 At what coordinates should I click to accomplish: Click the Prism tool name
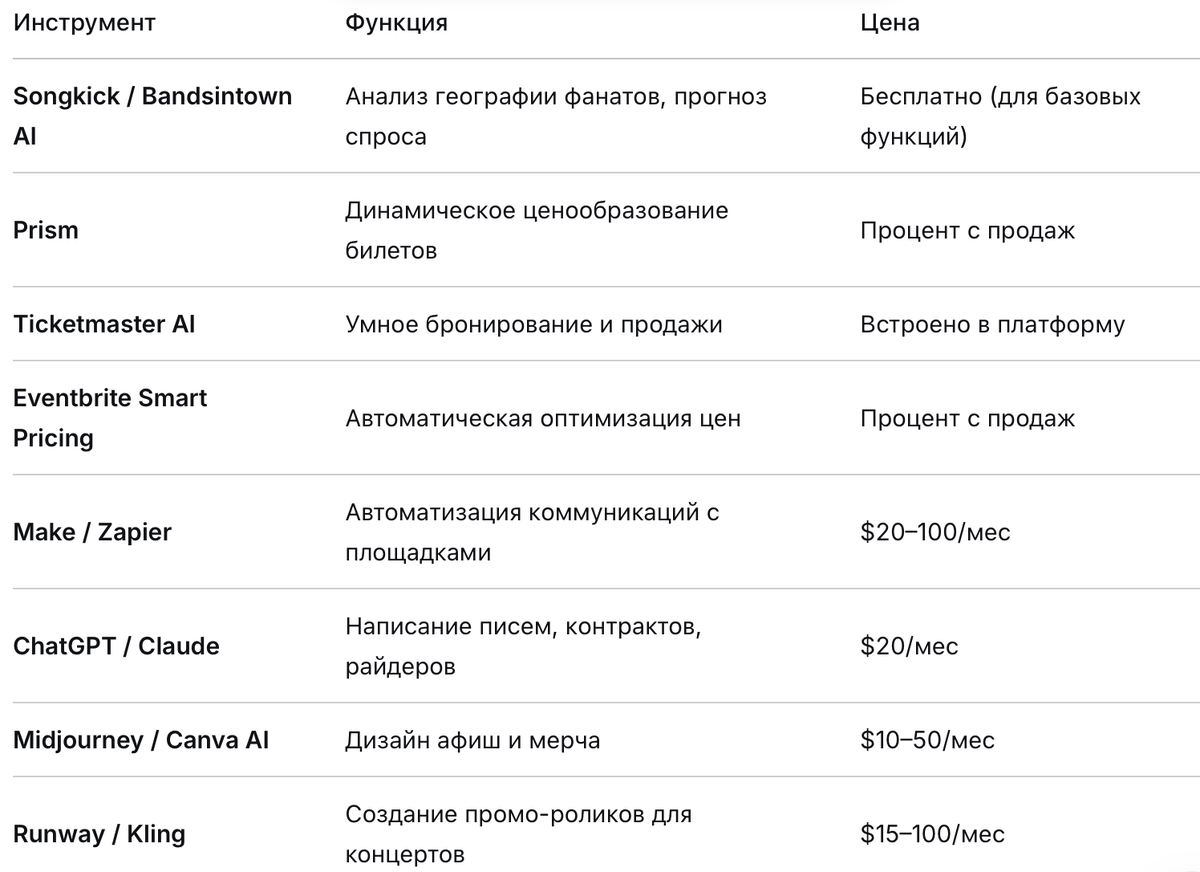(45, 230)
